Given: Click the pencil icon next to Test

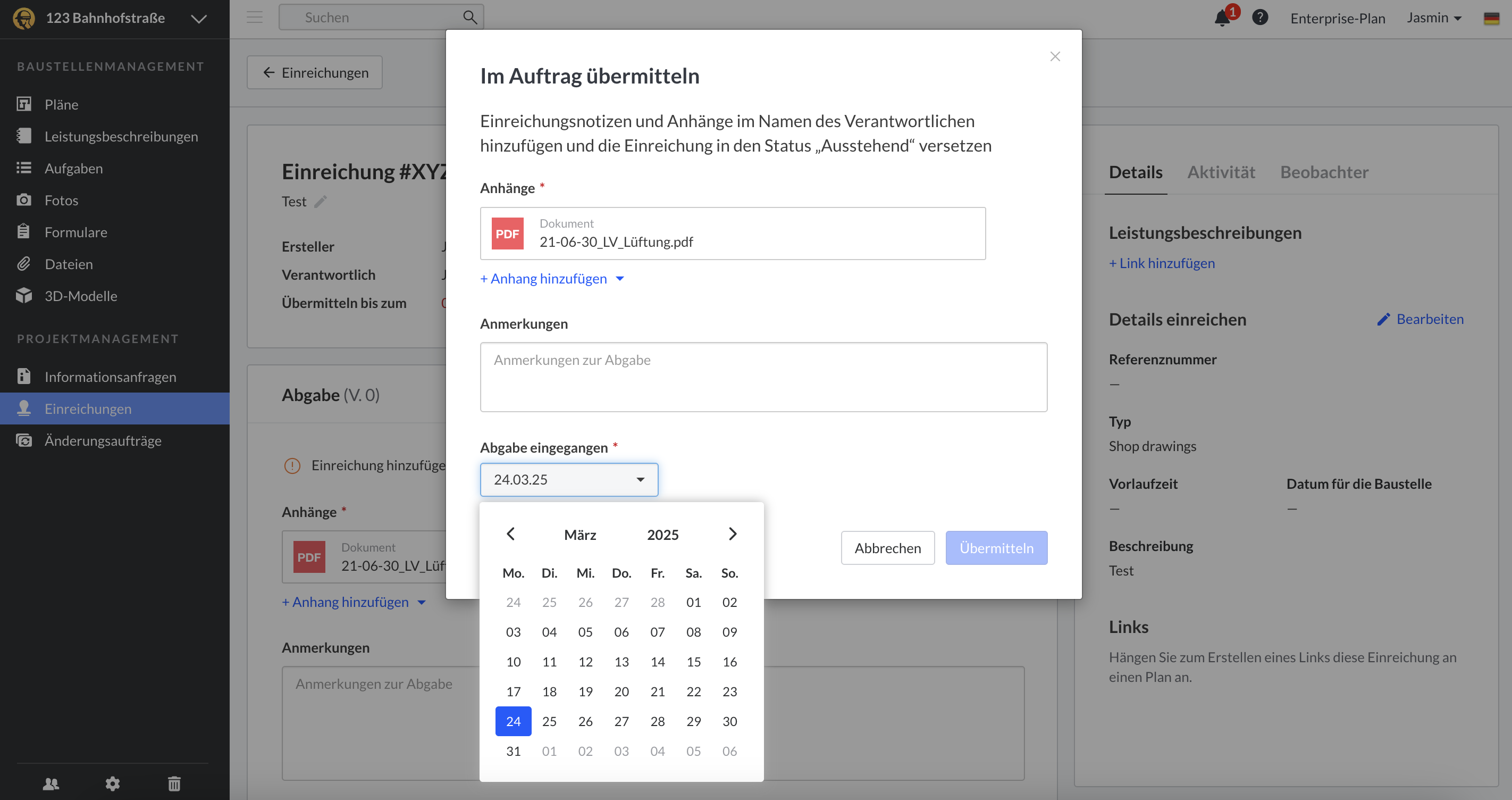Looking at the screenshot, I should (320, 202).
